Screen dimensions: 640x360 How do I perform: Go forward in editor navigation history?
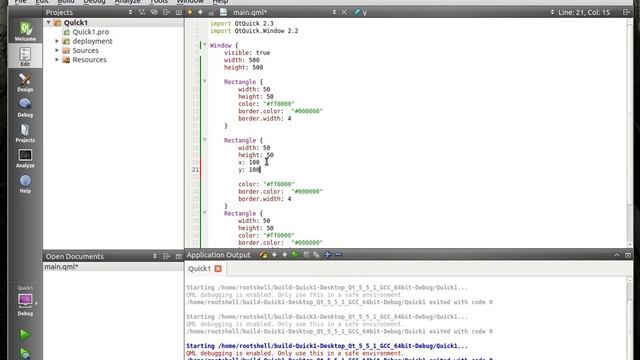click(200, 12)
